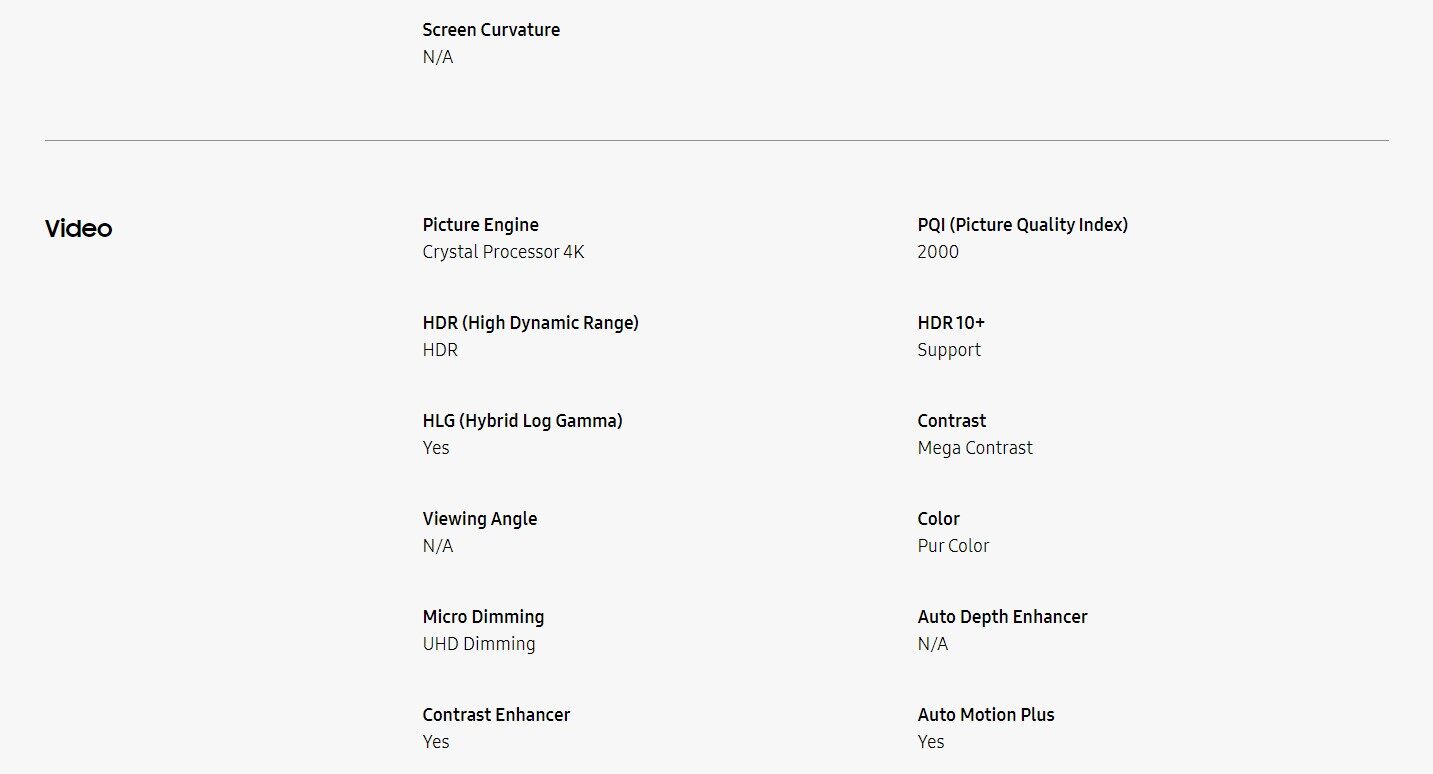Click the HLG (Hybrid Log Gamma) label
This screenshot has width=1433, height=774.
(522, 421)
